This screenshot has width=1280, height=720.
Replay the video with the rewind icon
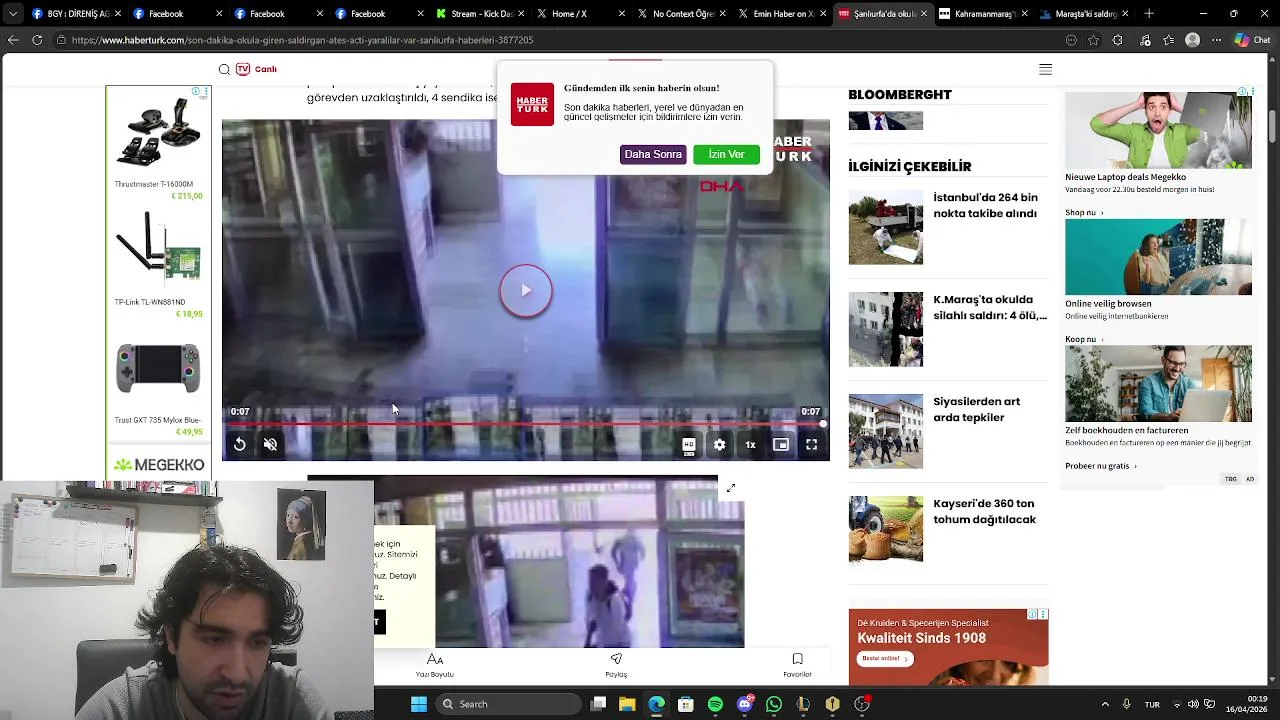pos(240,445)
